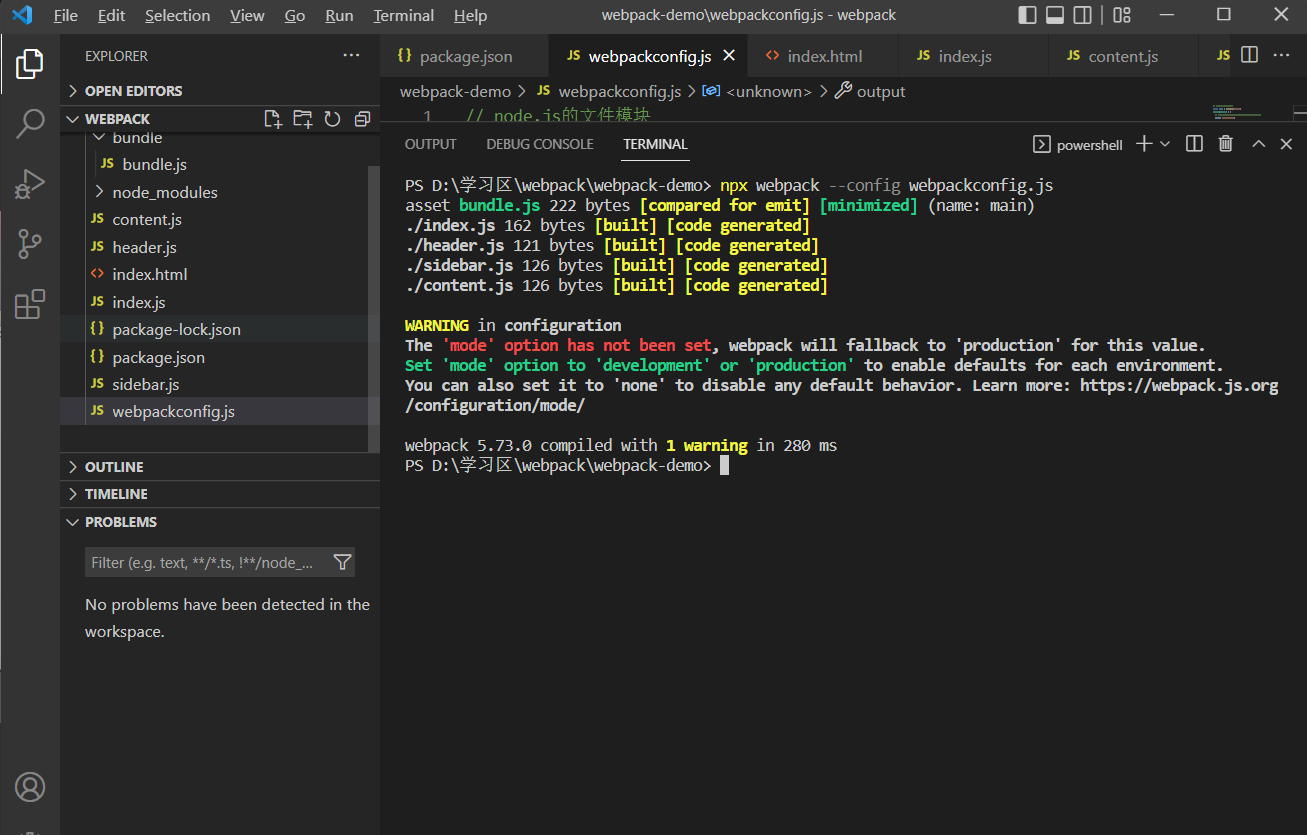1307x835 pixels.
Task: Open the Accounts menu icon
Action: pyautogui.click(x=30, y=787)
